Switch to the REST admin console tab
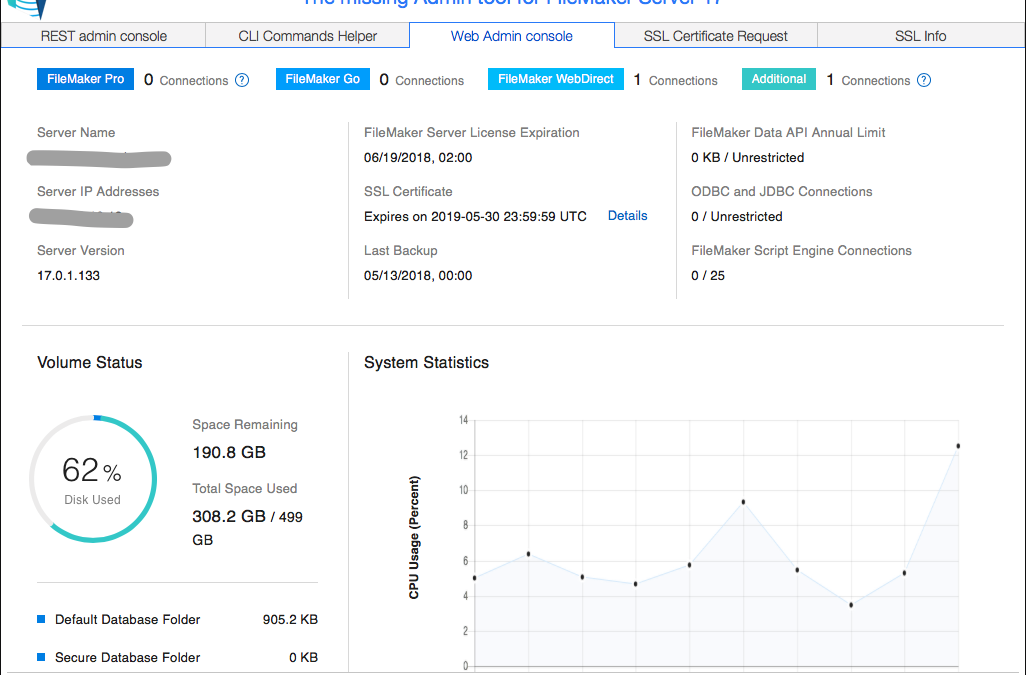 pyautogui.click(x=103, y=36)
